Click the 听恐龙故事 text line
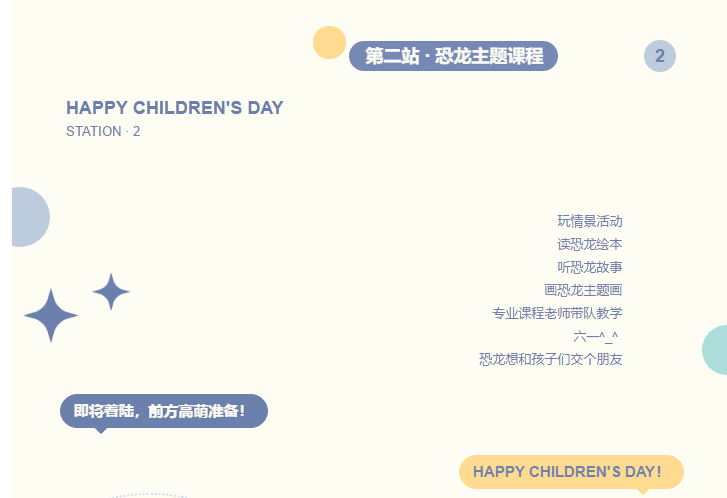727x498 pixels. coord(590,267)
